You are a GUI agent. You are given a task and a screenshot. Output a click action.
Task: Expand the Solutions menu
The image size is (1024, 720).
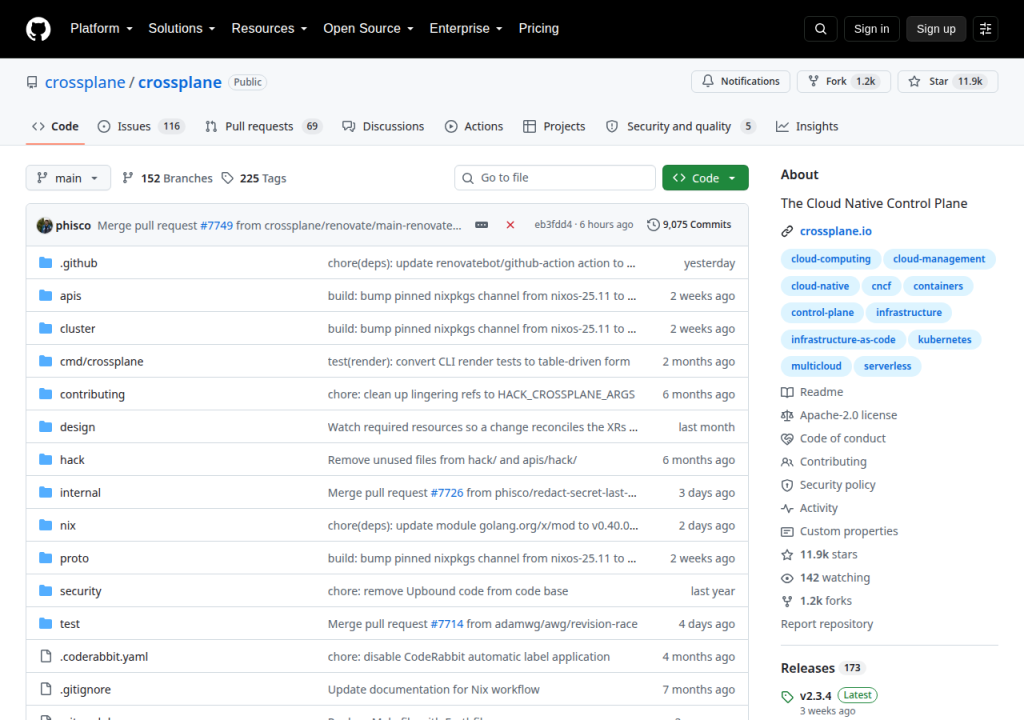[182, 29]
